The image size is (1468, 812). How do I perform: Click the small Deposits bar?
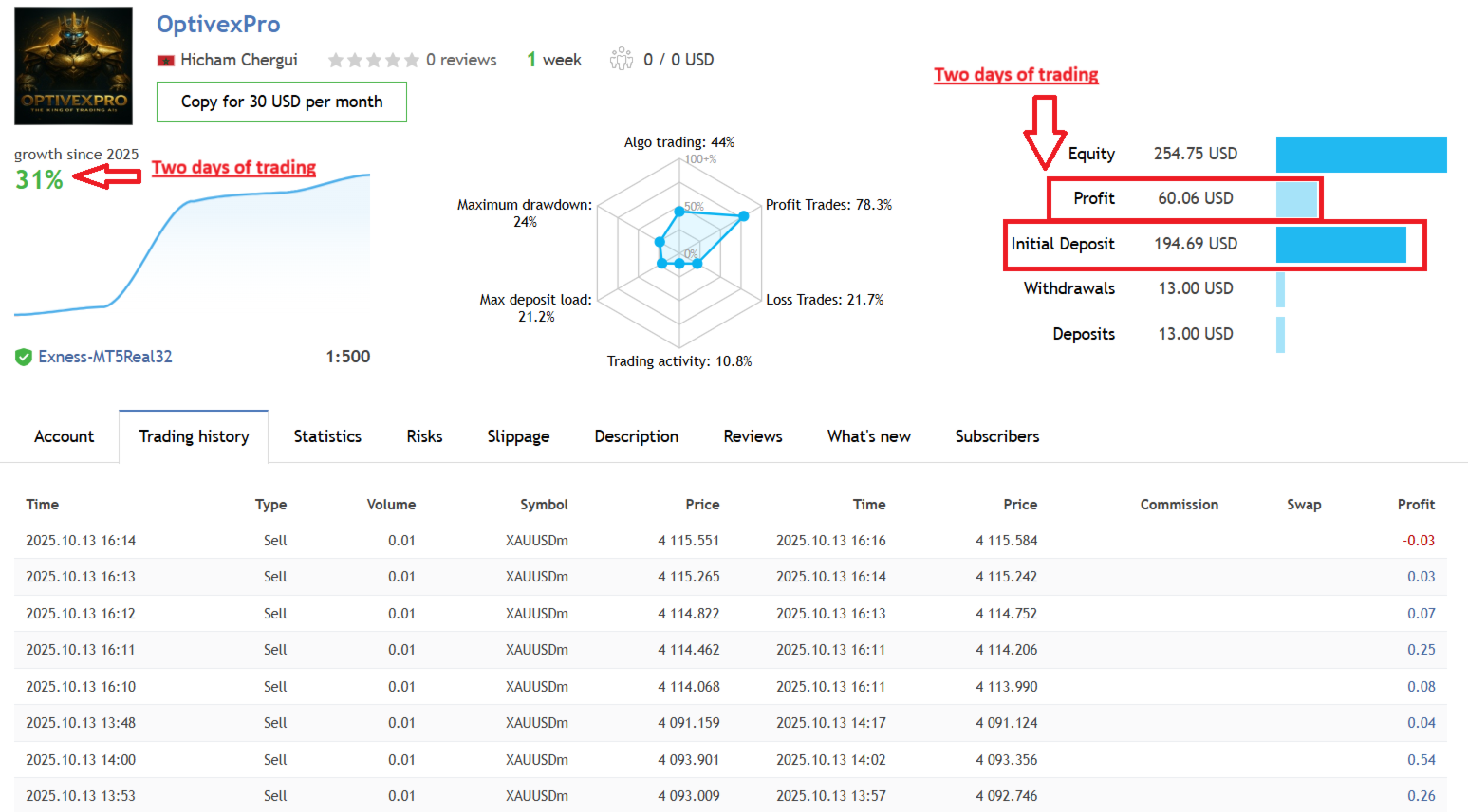(1281, 335)
